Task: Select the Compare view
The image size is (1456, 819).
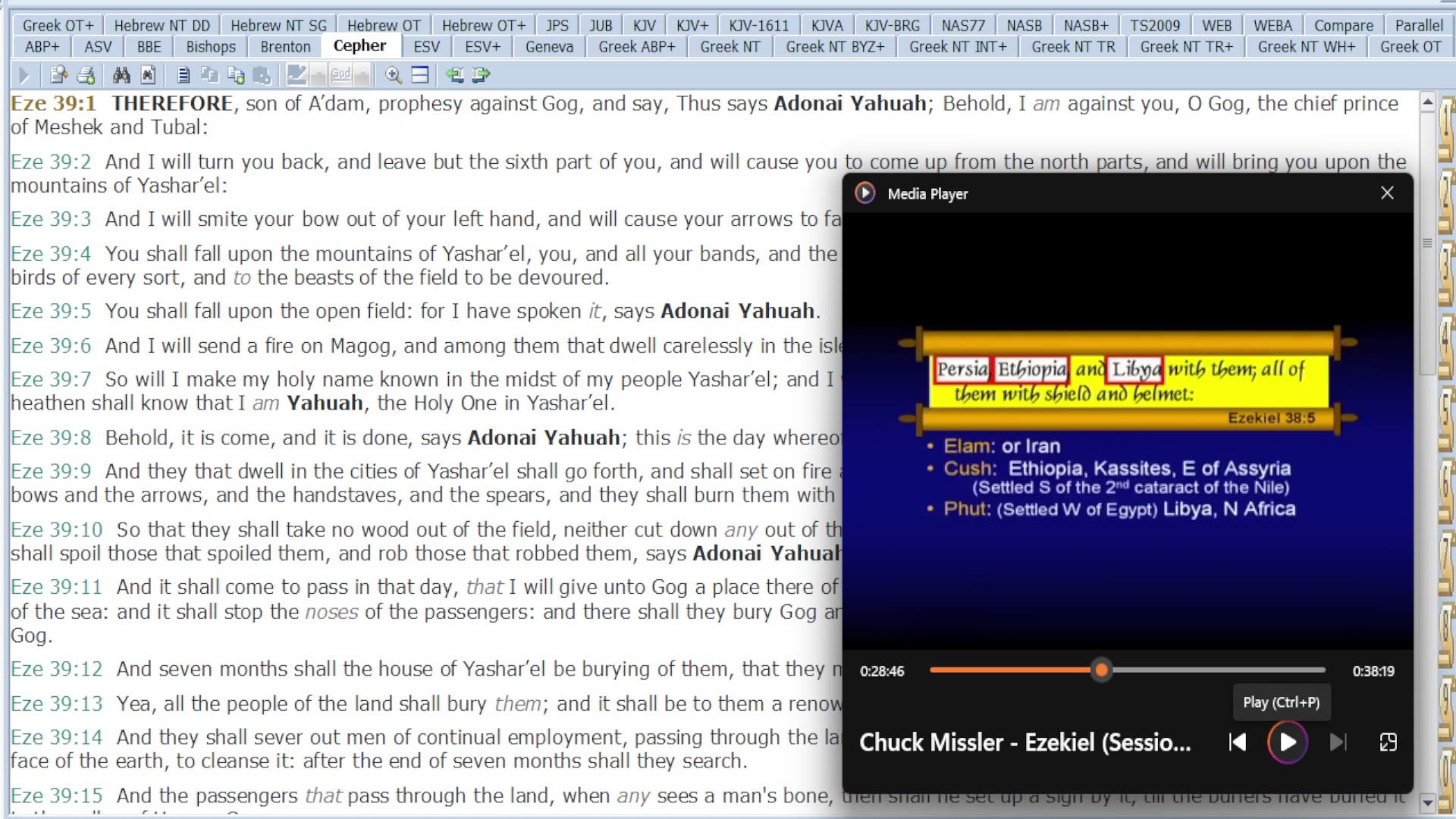Action: pos(1342,24)
